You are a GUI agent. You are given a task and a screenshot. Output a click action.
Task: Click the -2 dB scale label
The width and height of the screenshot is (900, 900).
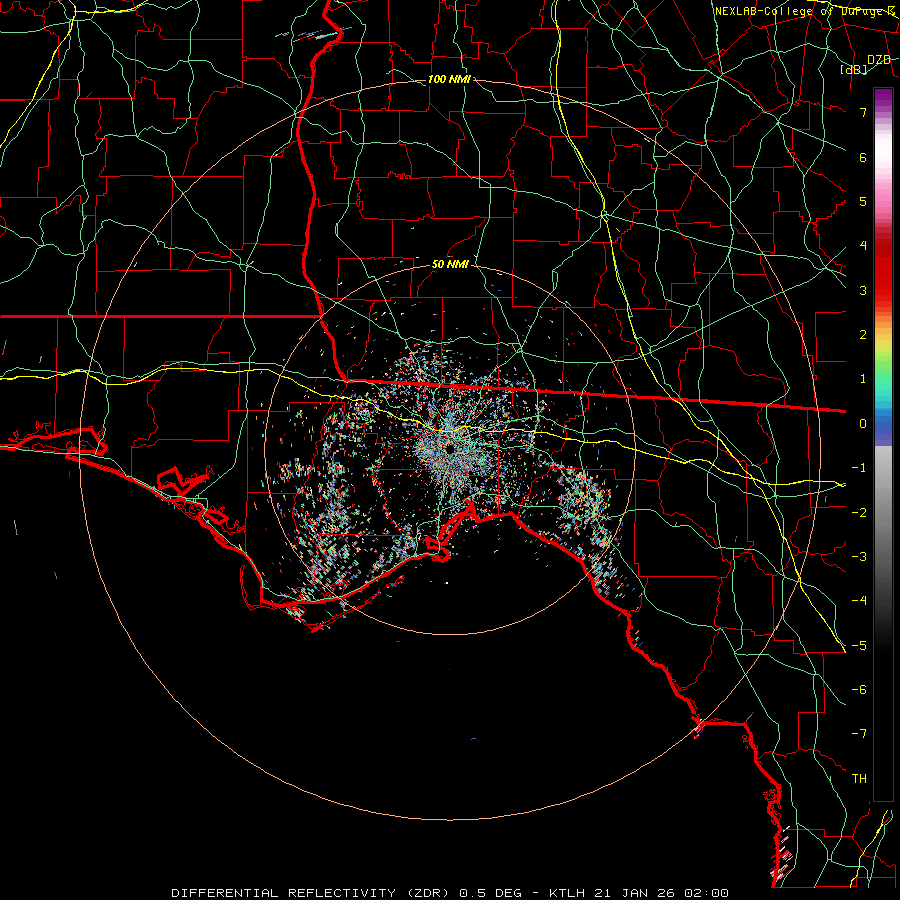[859, 513]
